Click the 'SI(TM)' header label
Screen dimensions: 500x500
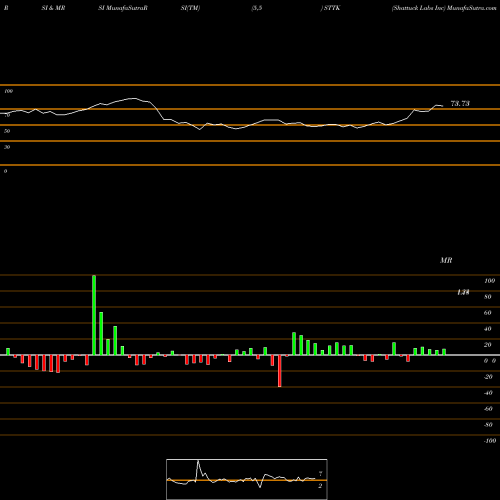point(190,8)
